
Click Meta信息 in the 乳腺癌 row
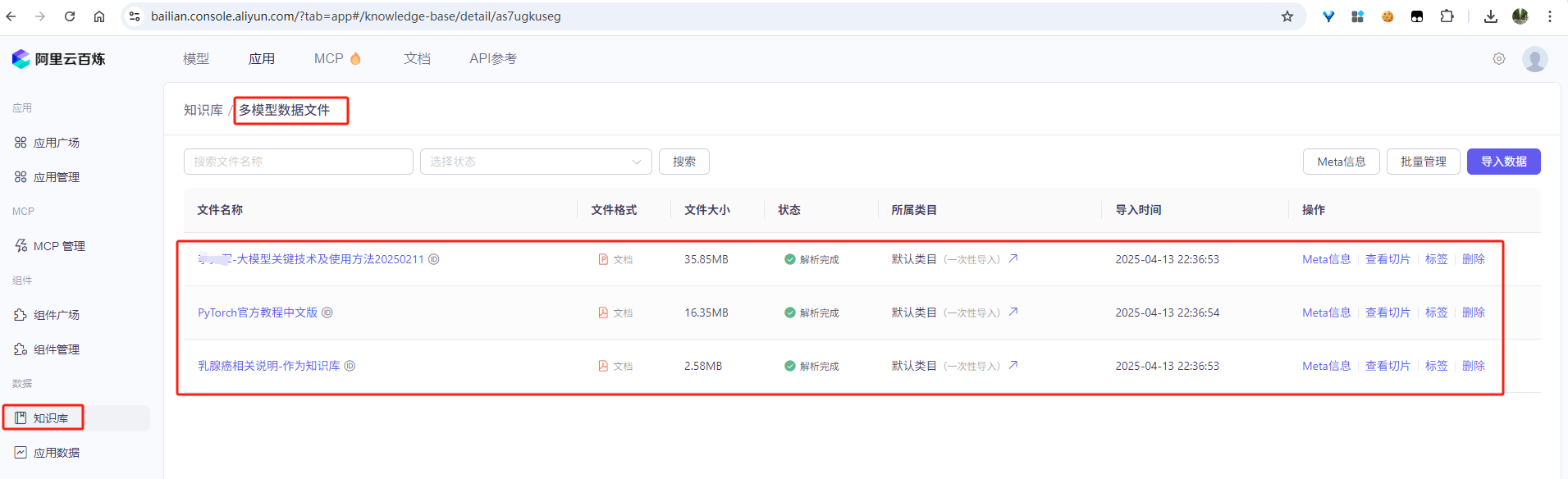[x=1327, y=366]
